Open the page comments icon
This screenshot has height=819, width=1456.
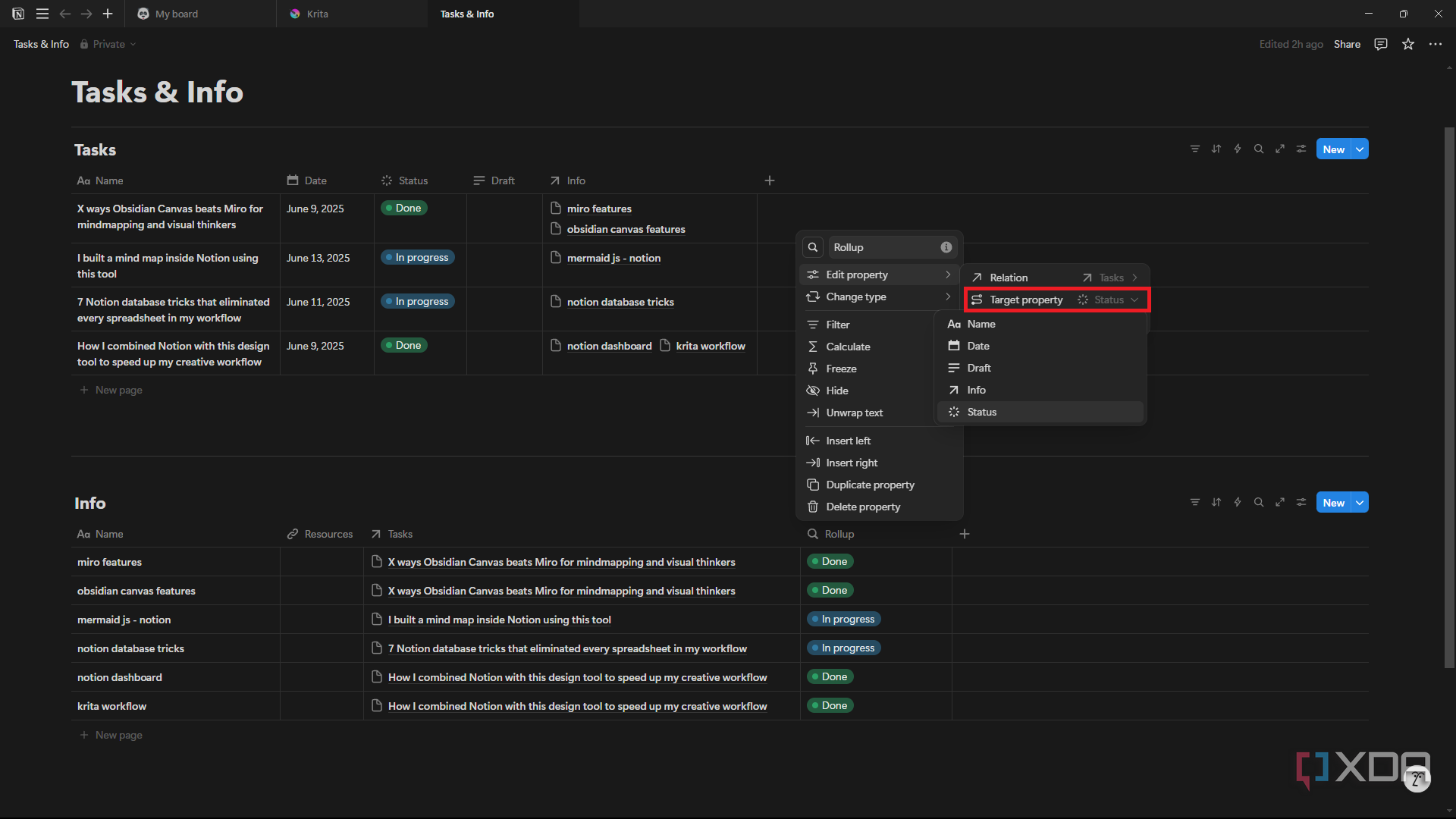1381,44
